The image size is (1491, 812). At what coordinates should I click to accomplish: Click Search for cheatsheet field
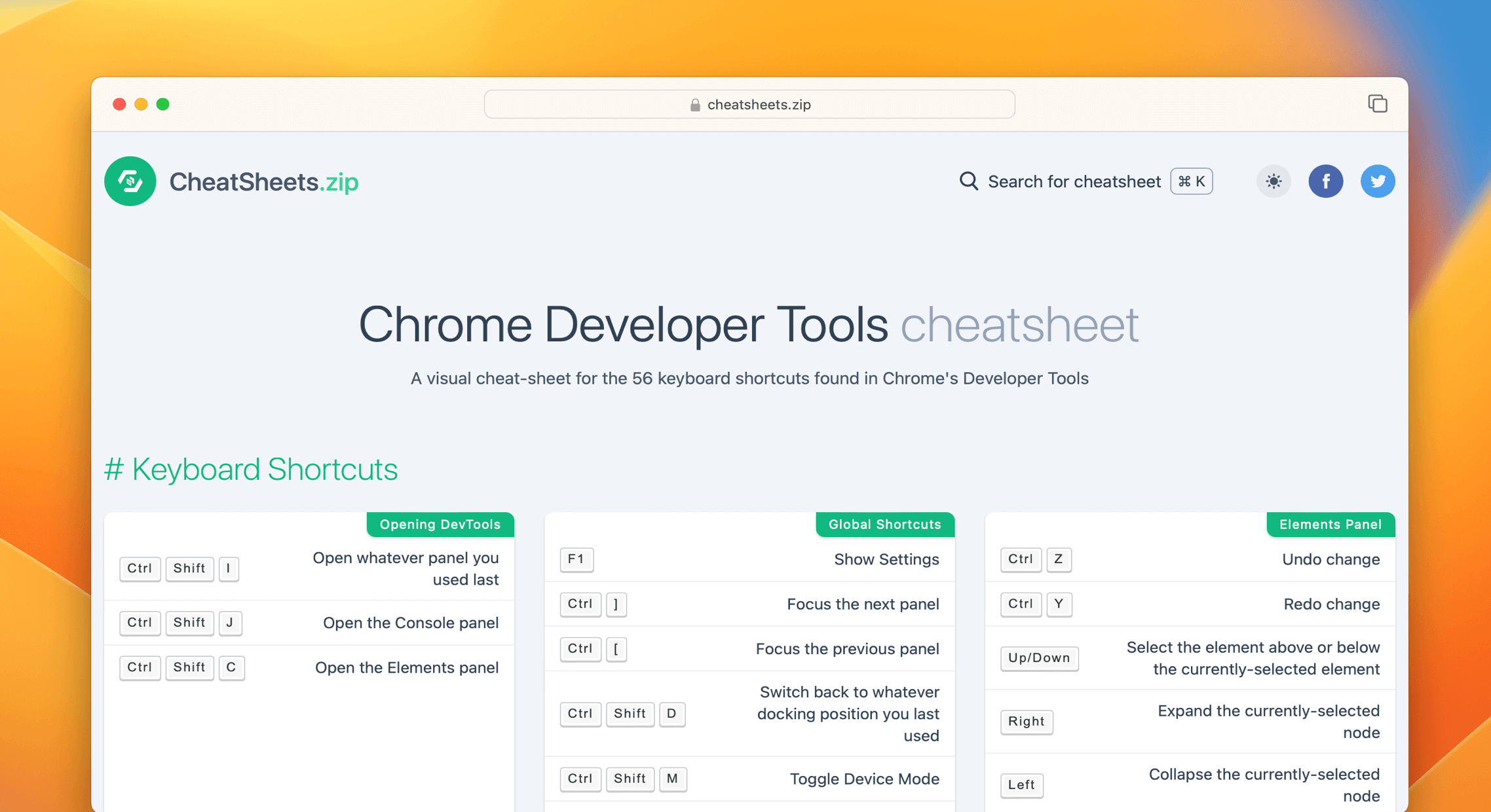click(x=1074, y=181)
